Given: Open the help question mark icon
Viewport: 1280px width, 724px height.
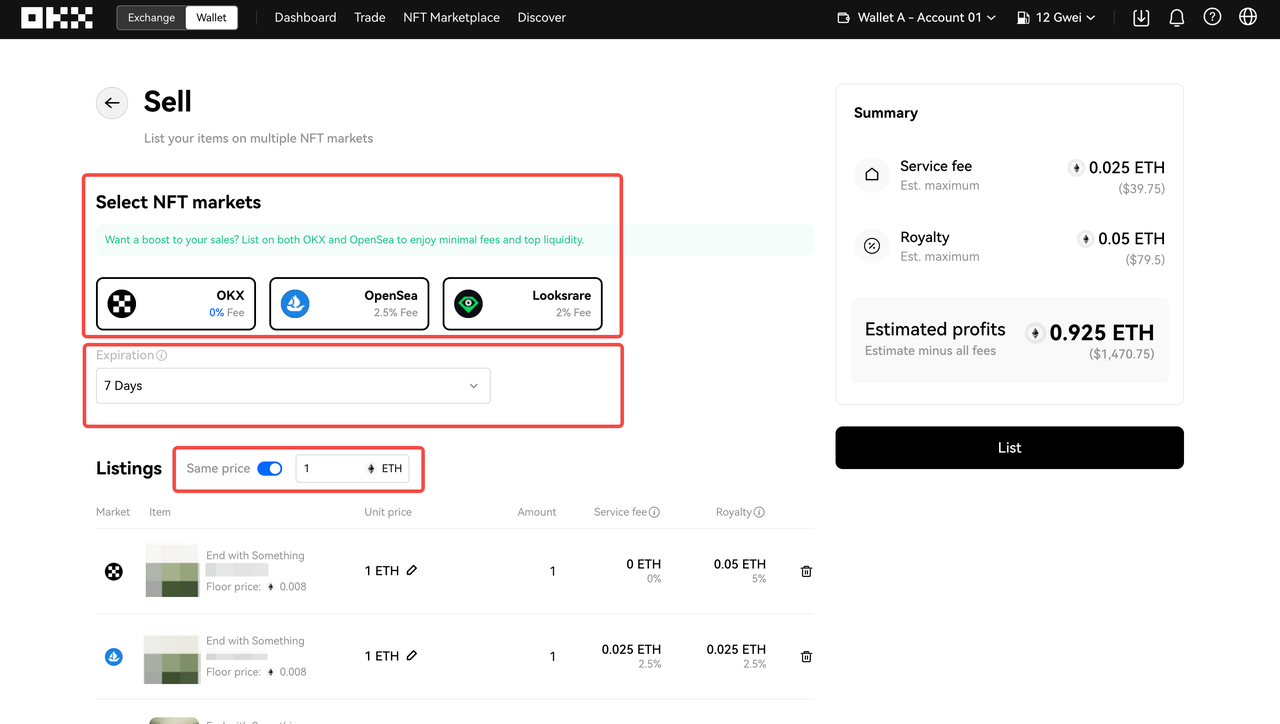Looking at the screenshot, I should 1212,18.
